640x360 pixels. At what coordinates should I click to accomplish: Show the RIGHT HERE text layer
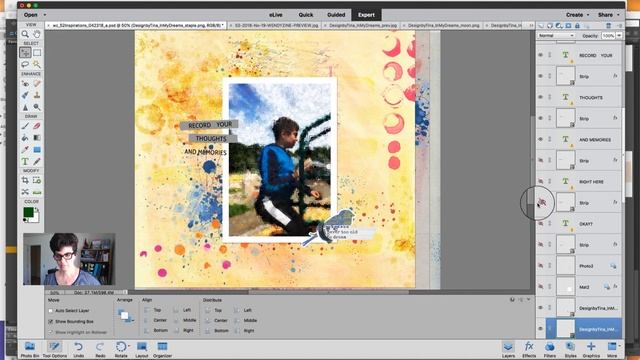click(x=540, y=181)
